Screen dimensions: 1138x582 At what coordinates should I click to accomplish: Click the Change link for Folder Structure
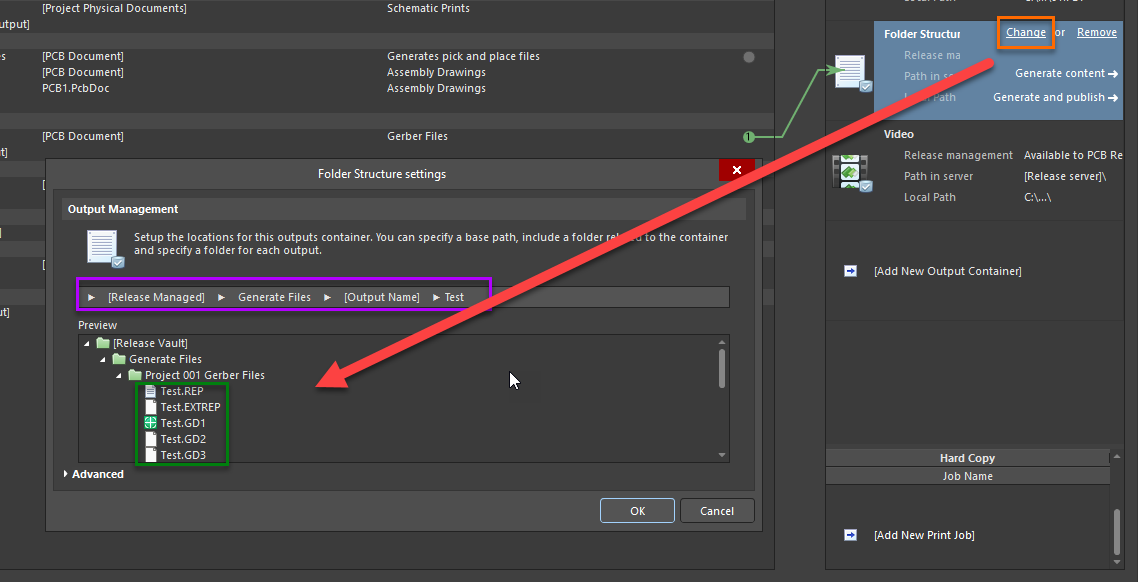[1026, 33]
